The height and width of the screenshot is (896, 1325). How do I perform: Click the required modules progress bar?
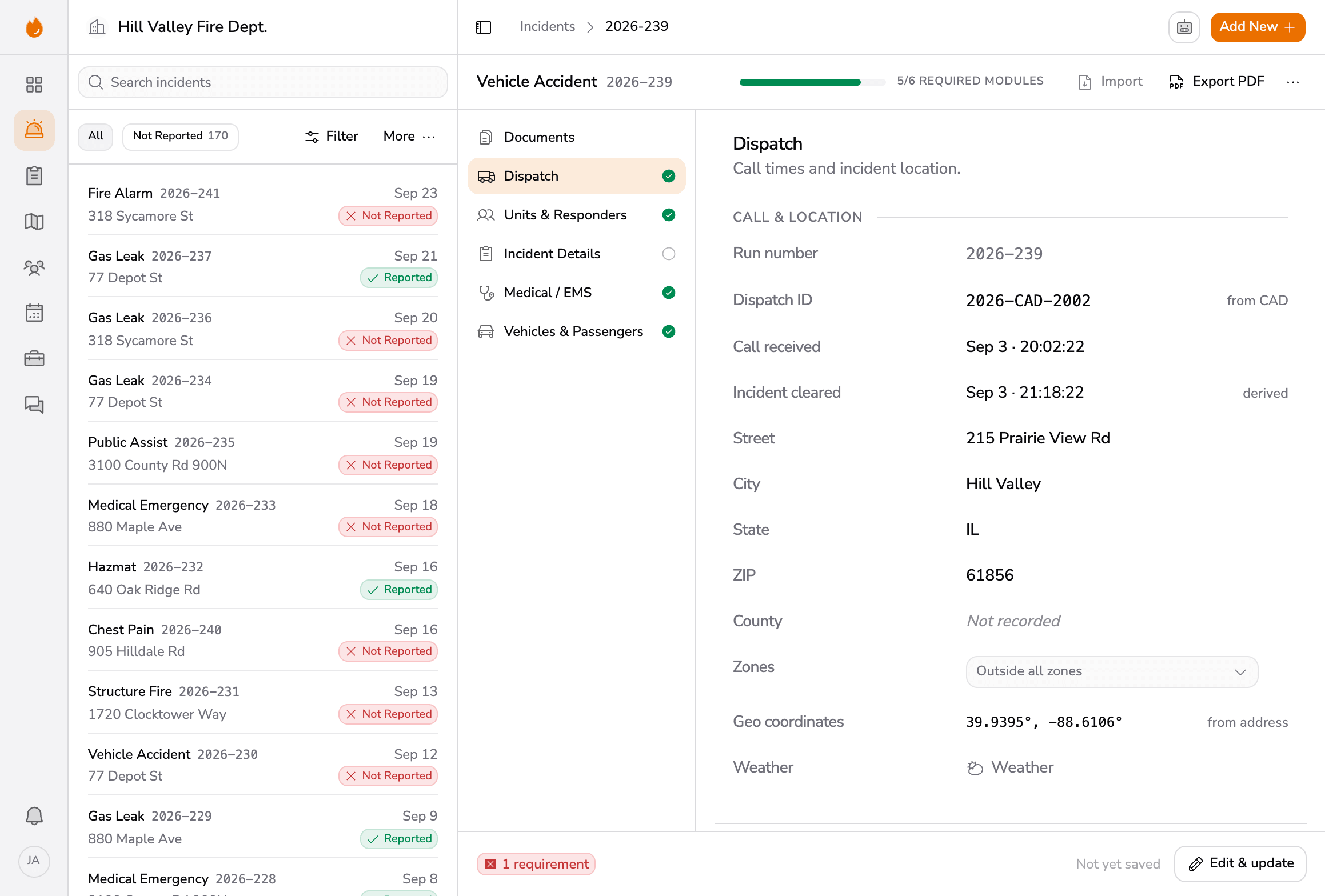(812, 82)
